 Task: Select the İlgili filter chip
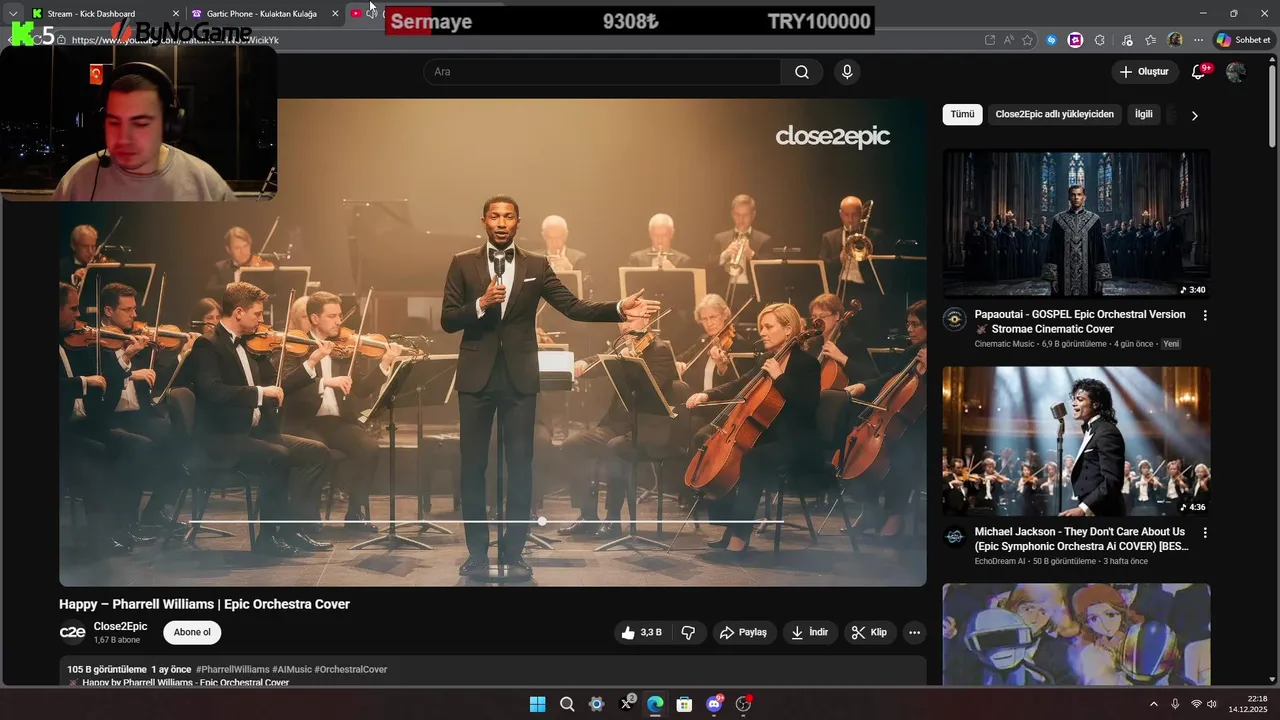(x=1143, y=114)
